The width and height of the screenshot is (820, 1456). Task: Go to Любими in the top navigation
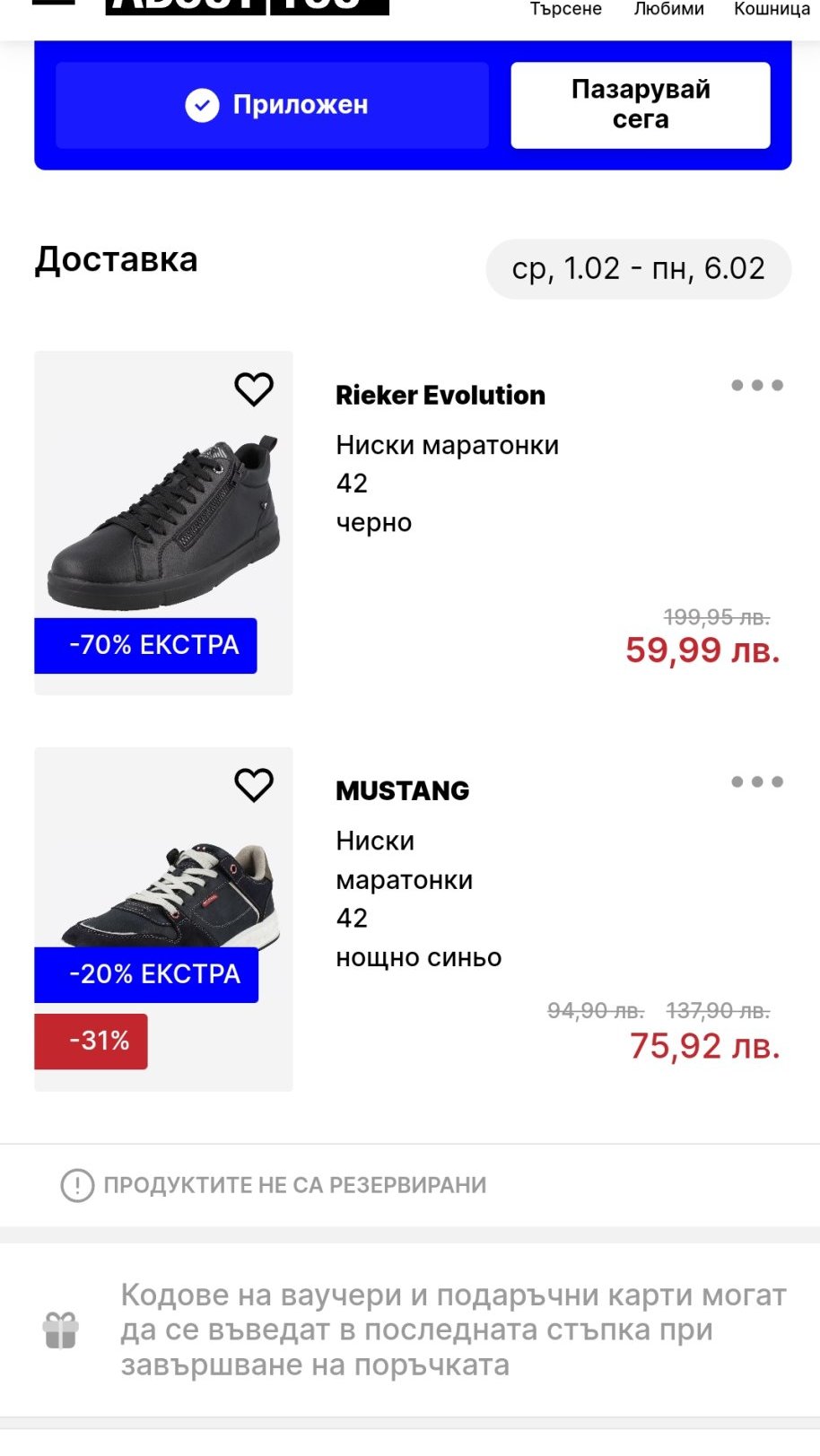pos(668,9)
